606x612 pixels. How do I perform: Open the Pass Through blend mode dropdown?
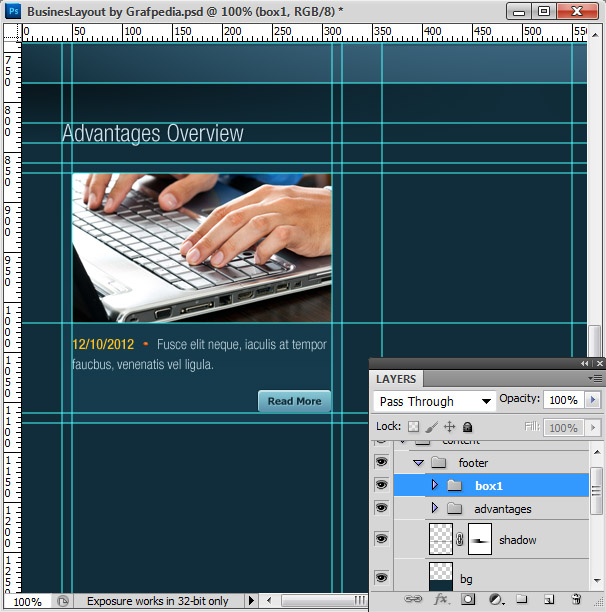tap(435, 401)
